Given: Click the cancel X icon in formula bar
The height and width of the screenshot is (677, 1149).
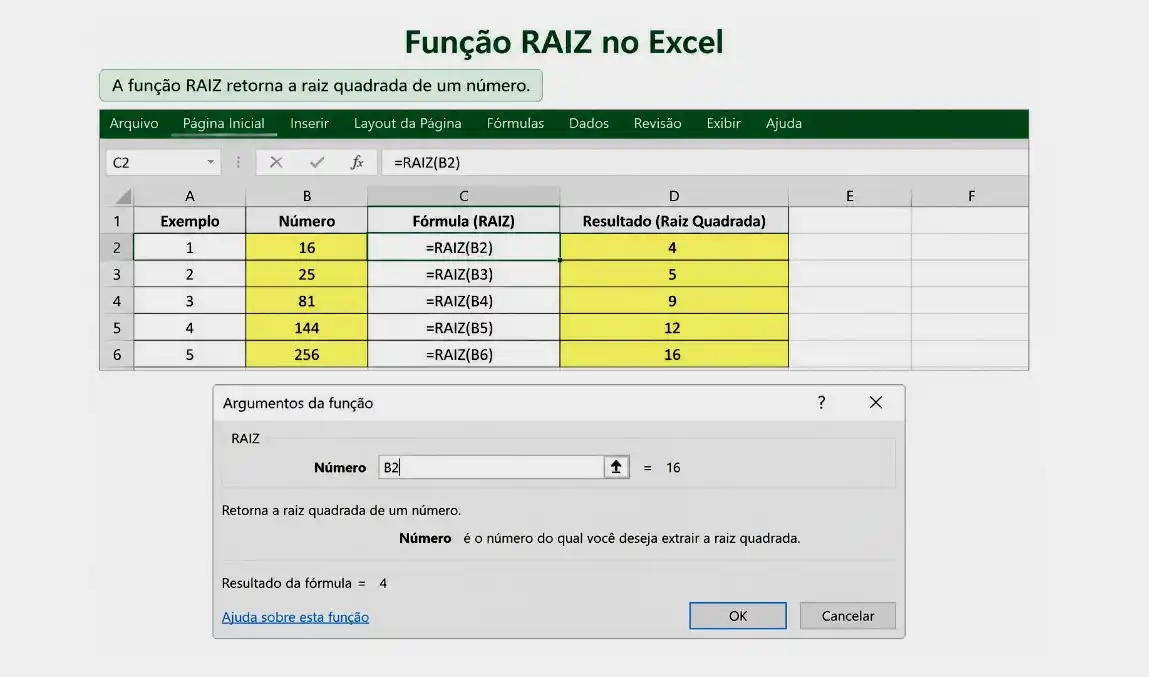Looking at the screenshot, I should point(276,163).
